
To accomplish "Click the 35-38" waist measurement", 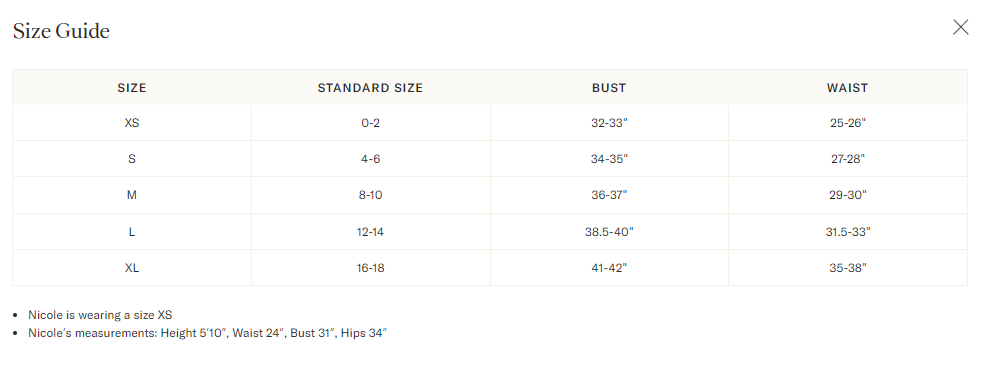I will tap(848, 268).
